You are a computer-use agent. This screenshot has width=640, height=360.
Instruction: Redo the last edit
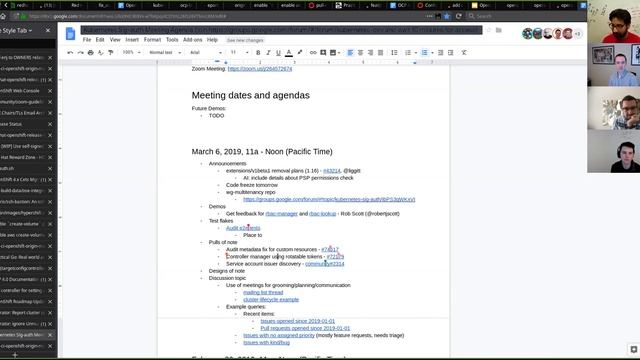click(x=80, y=53)
